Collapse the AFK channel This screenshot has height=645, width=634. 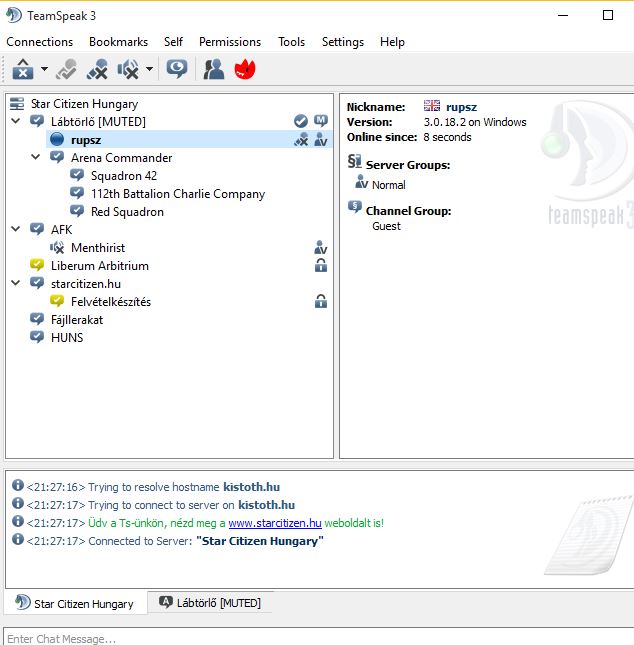click(x=16, y=229)
